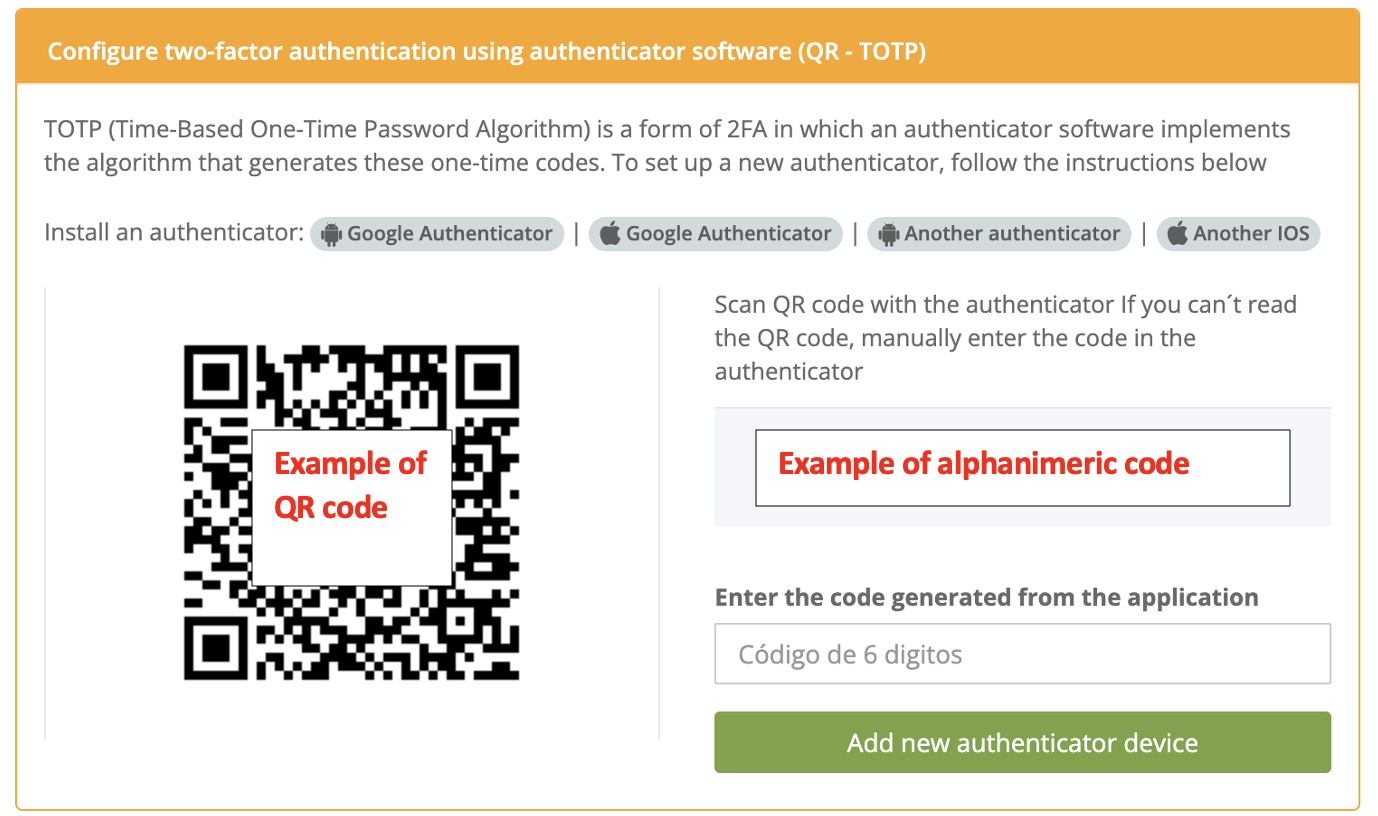Viewport: 1378px width, 816px height.
Task: Follow the Another IOS link text
Action: (x=1250, y=234)
